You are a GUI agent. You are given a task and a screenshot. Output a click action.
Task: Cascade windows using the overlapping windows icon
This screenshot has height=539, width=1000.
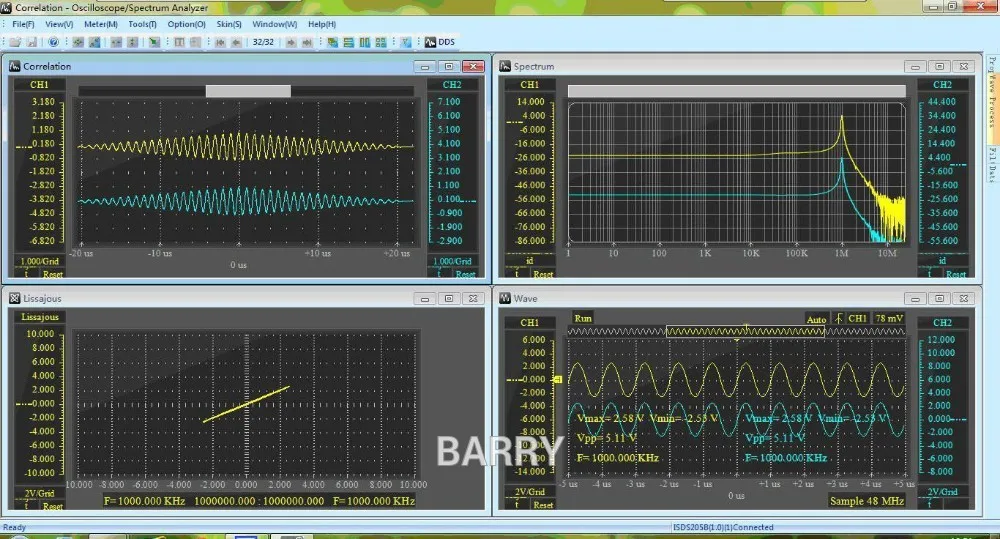coord(332,42)
